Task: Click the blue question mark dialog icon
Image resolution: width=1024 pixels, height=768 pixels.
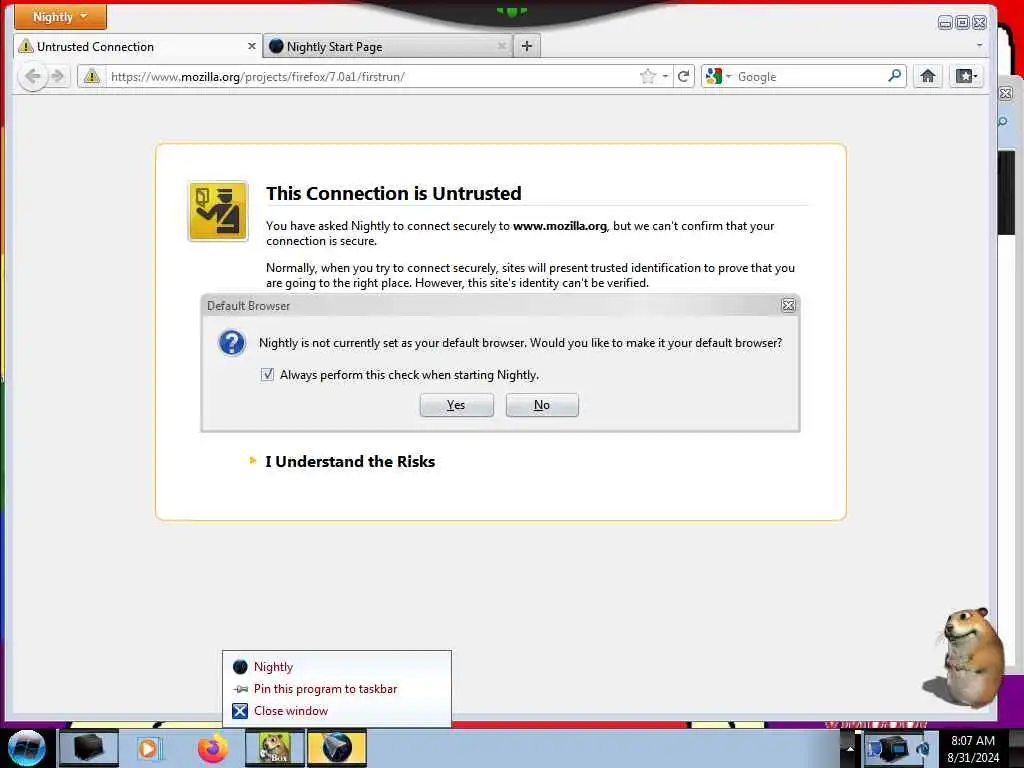Action: (x=232, y=342)
